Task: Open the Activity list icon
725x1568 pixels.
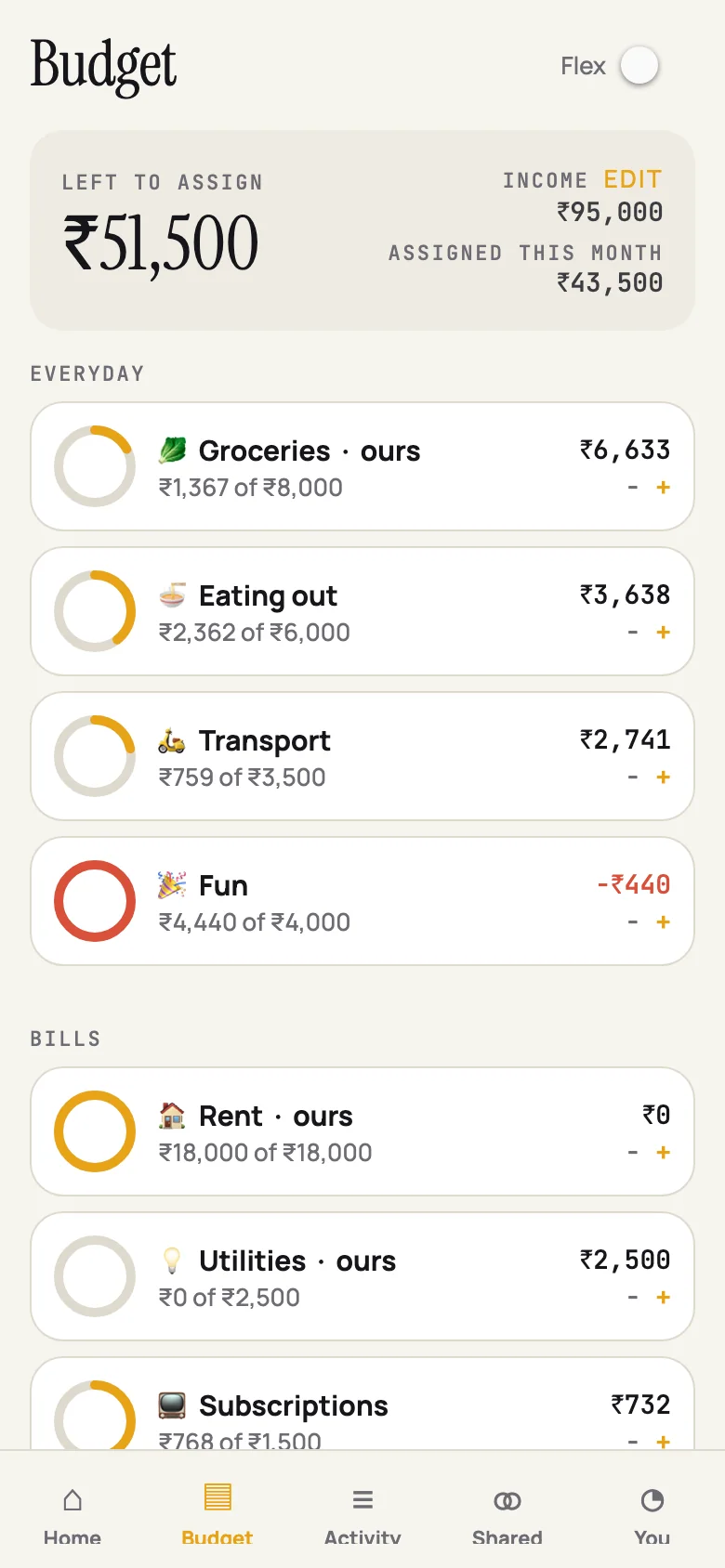Action: [362, 1500]
